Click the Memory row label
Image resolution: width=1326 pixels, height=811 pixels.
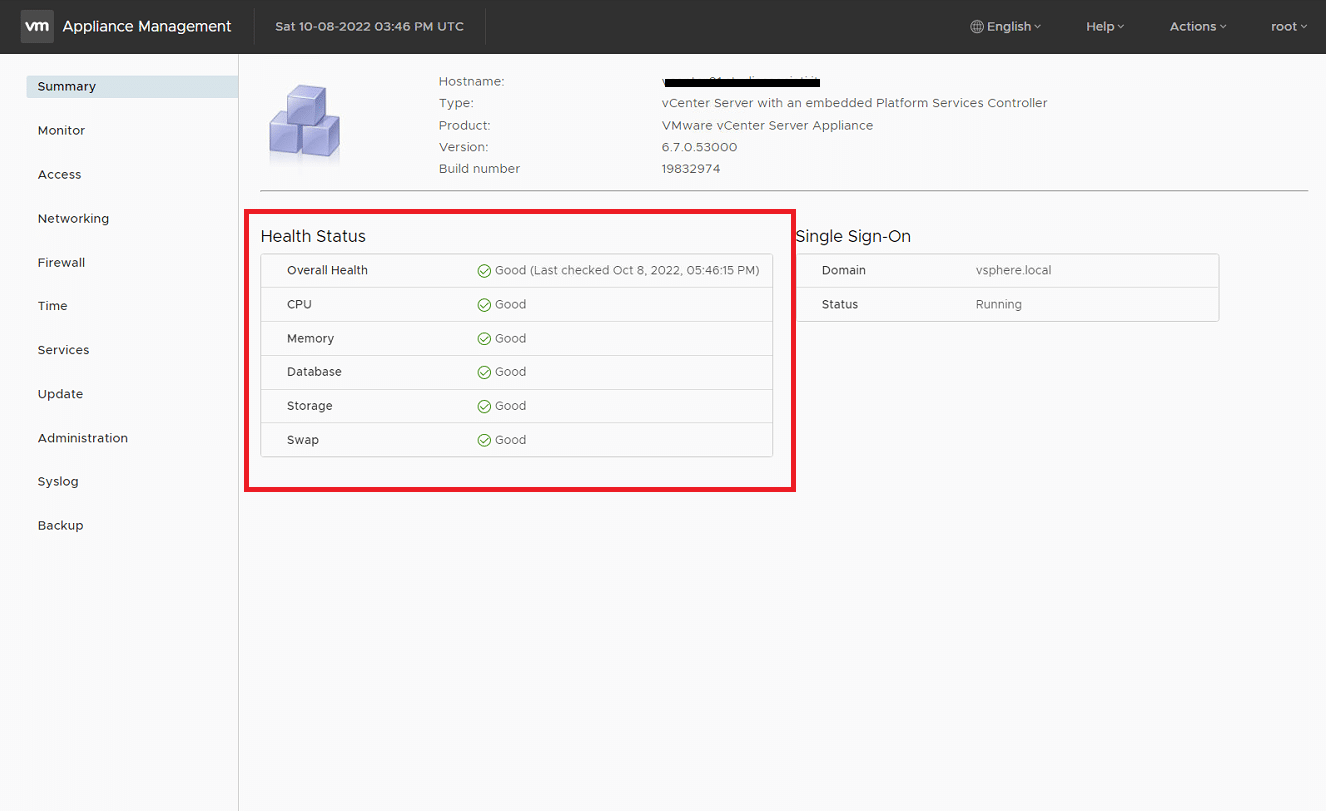click(310, 339)
